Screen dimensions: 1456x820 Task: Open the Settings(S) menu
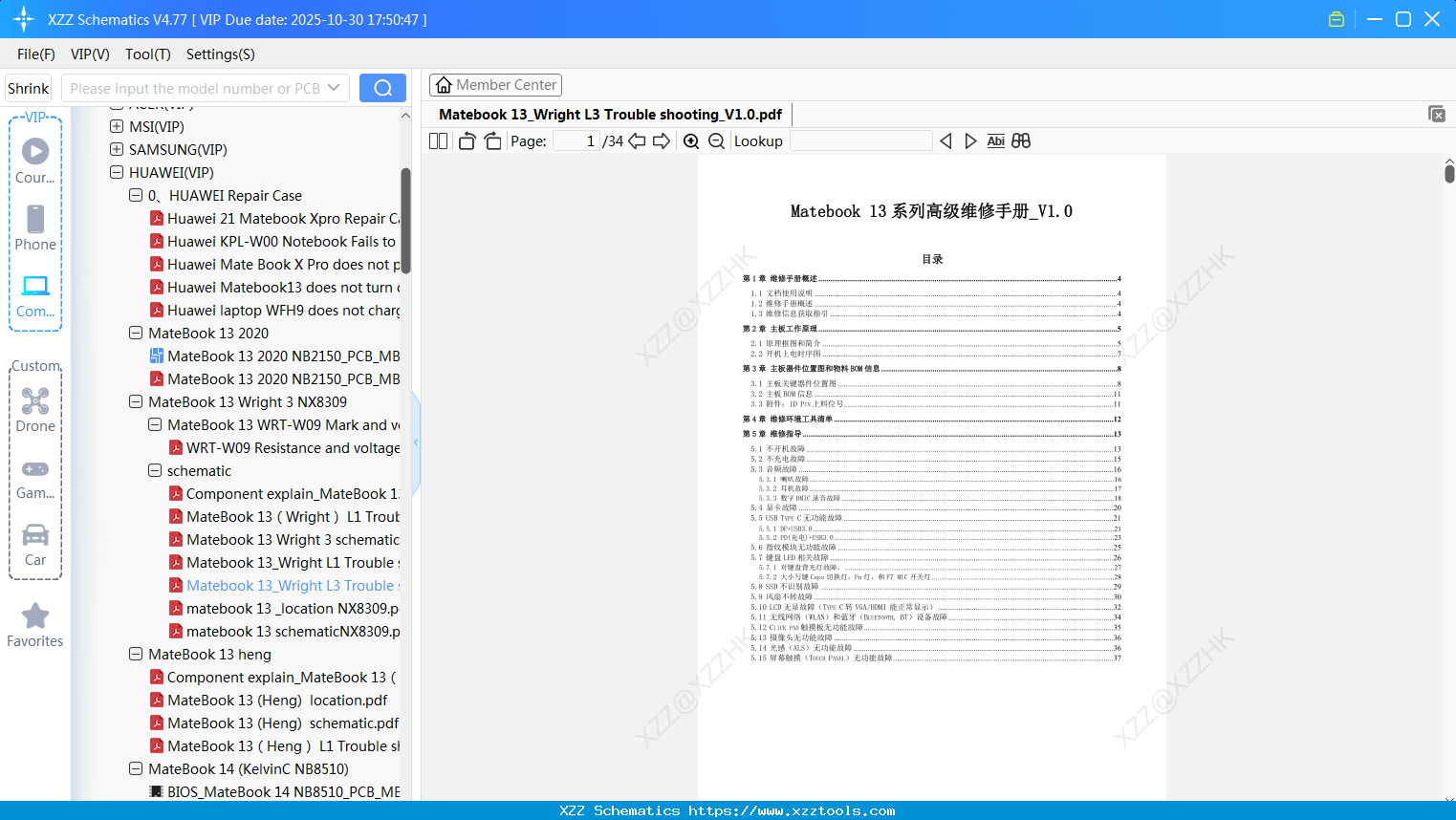point(221,54)
